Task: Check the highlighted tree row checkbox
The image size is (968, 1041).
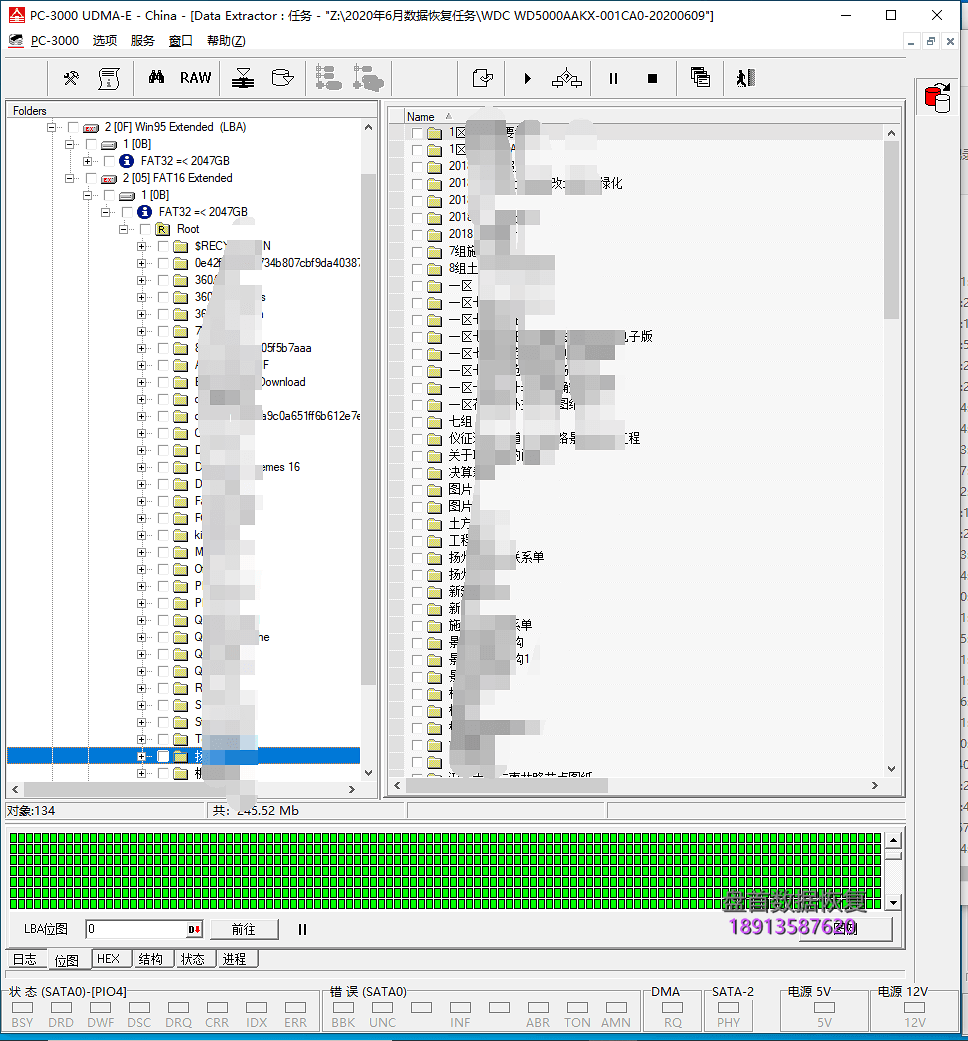Action: pos(163,756)
